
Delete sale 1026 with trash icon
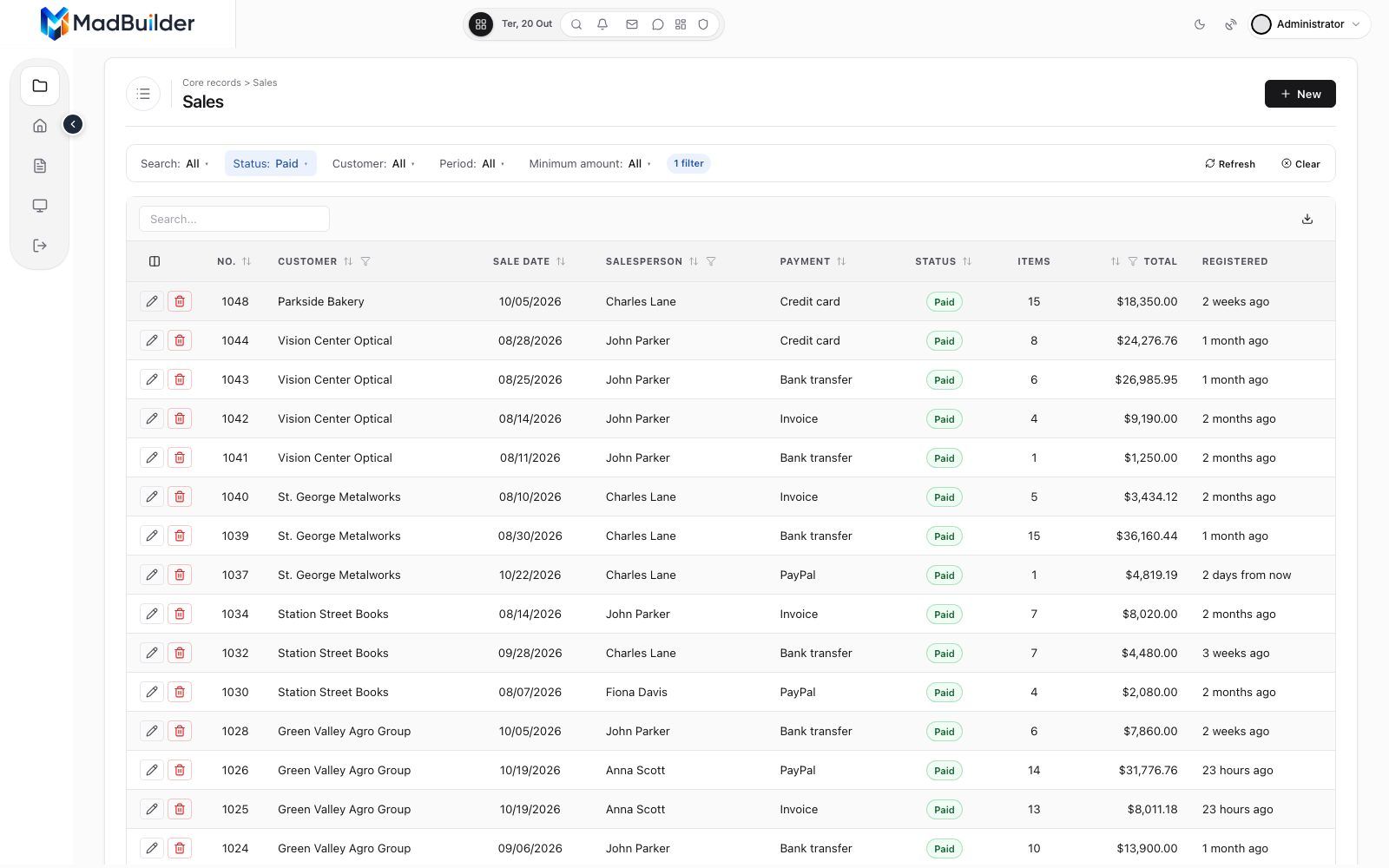(x=180, y=770)
